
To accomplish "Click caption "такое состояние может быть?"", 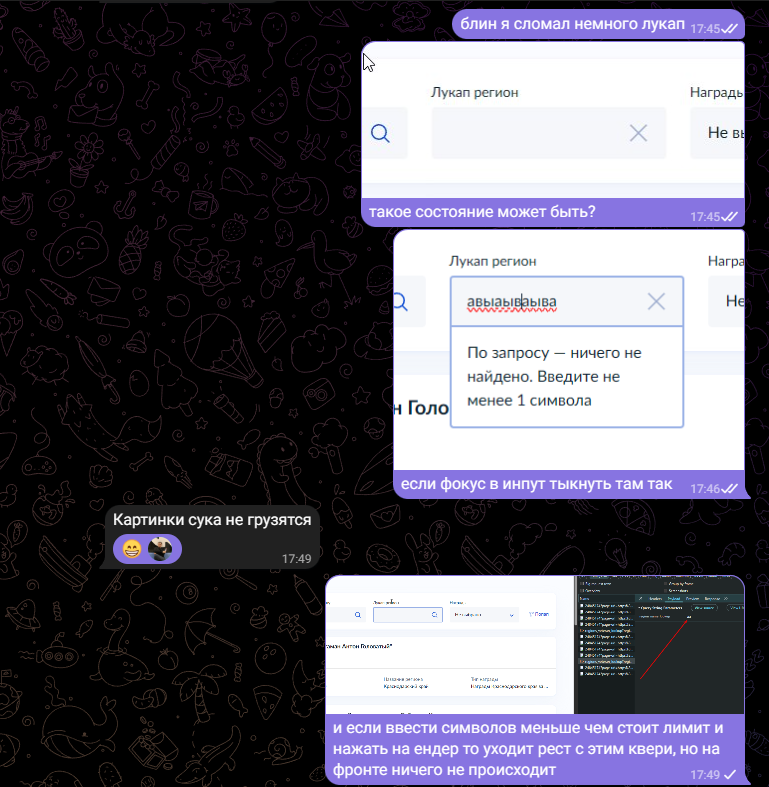I will click(x=482, y=212).
